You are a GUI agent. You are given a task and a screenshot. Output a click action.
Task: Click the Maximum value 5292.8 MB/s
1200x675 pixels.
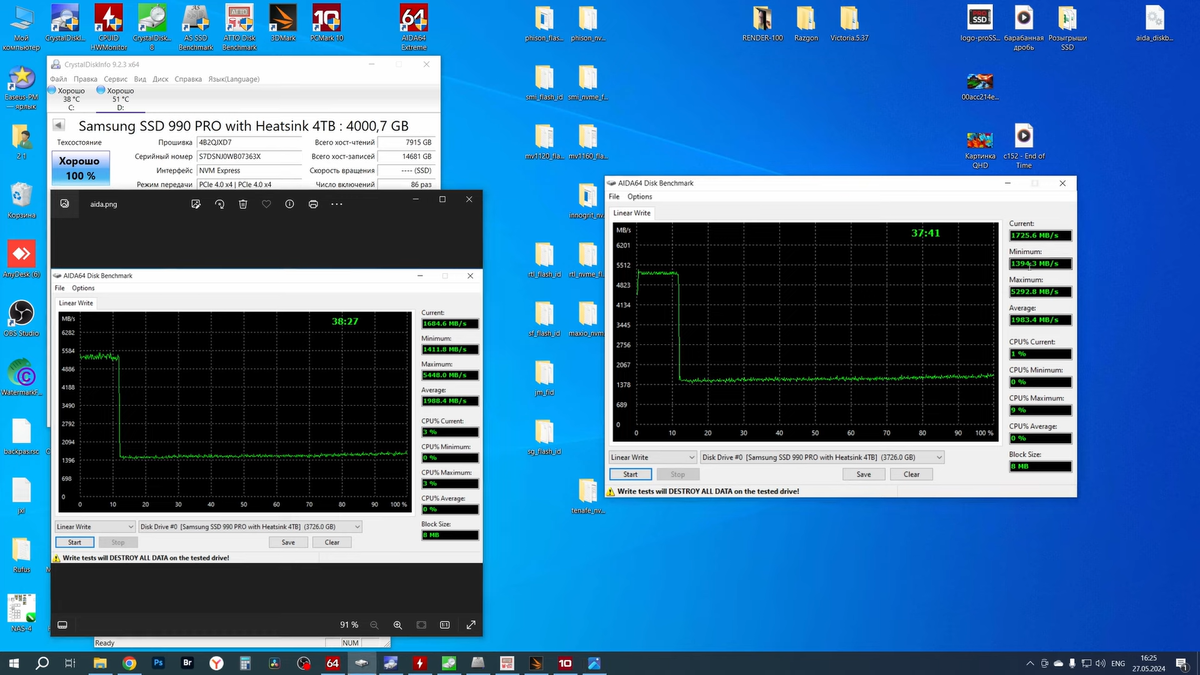(1040, 292)
